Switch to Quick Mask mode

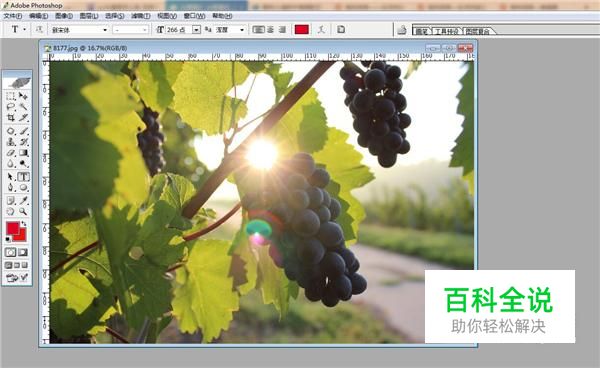click(x=23, y=252)
